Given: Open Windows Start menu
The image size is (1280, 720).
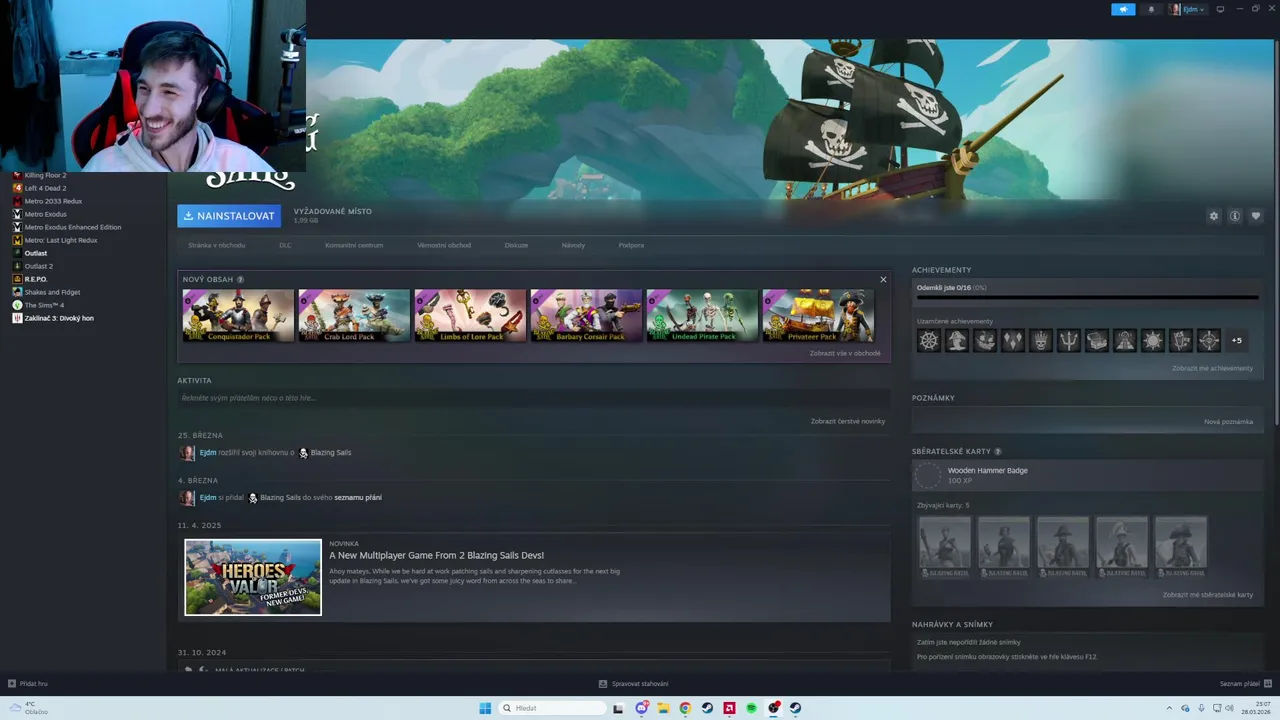Looking at the screenshot, I should (485, 708).
